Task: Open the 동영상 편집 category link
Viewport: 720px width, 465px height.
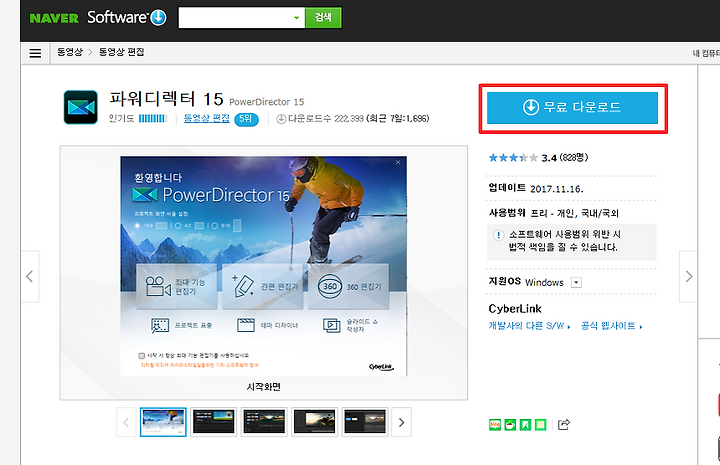Action: 207,118
